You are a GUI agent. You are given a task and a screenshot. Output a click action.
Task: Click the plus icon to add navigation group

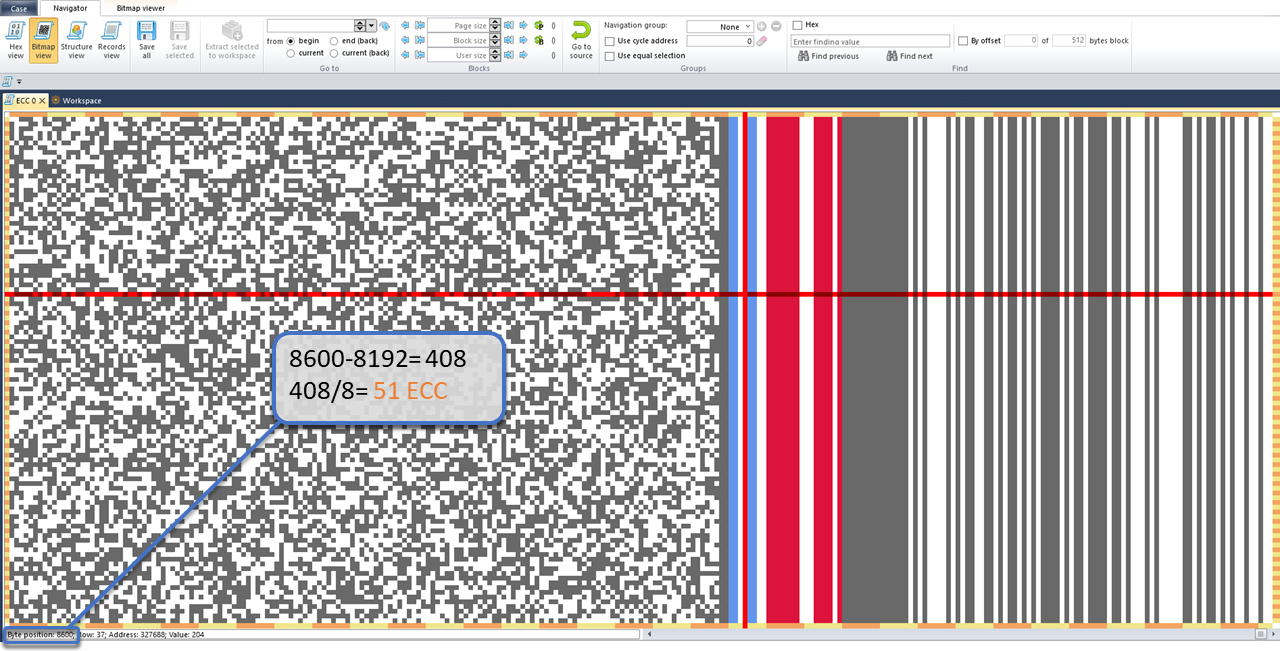click(x=761, y=26)
